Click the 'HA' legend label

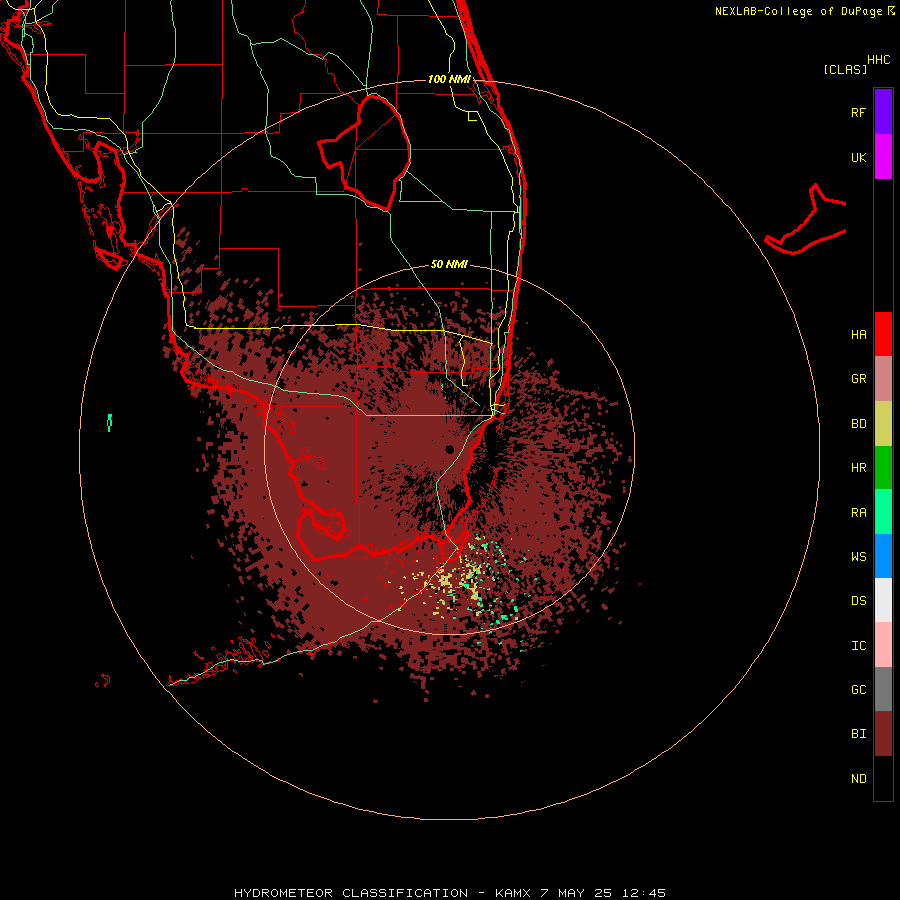(858, 334)
